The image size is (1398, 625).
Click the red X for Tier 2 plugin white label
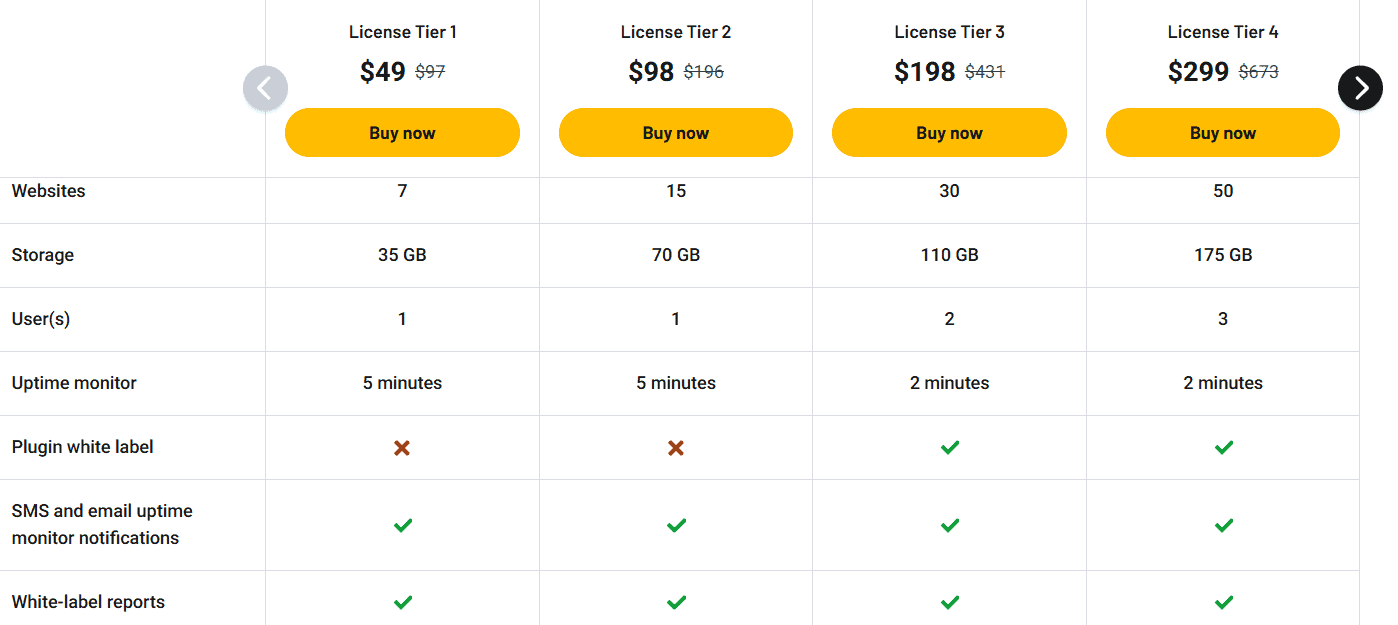(x=676, y=448)
